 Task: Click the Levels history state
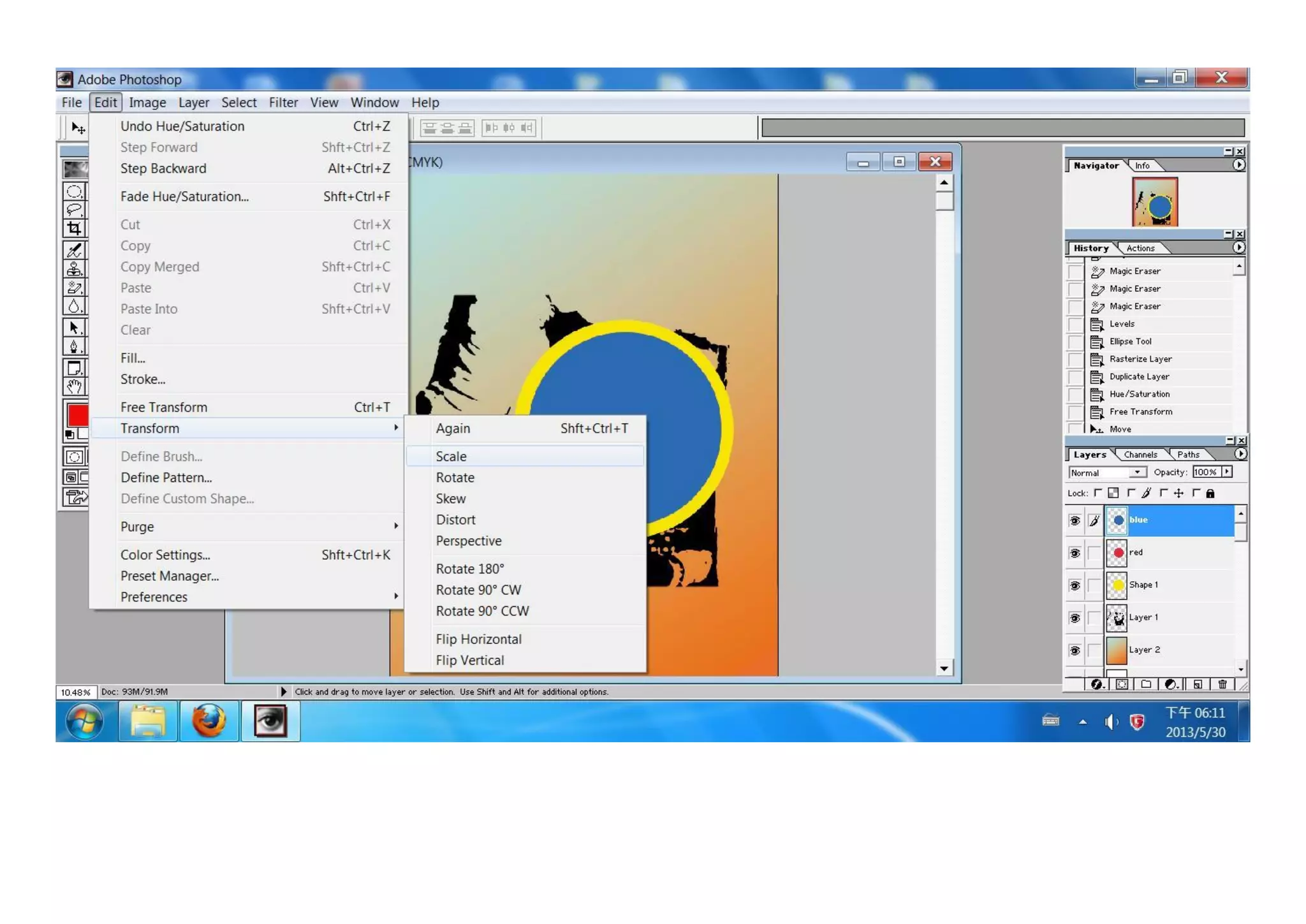(x=1121, y=324)
